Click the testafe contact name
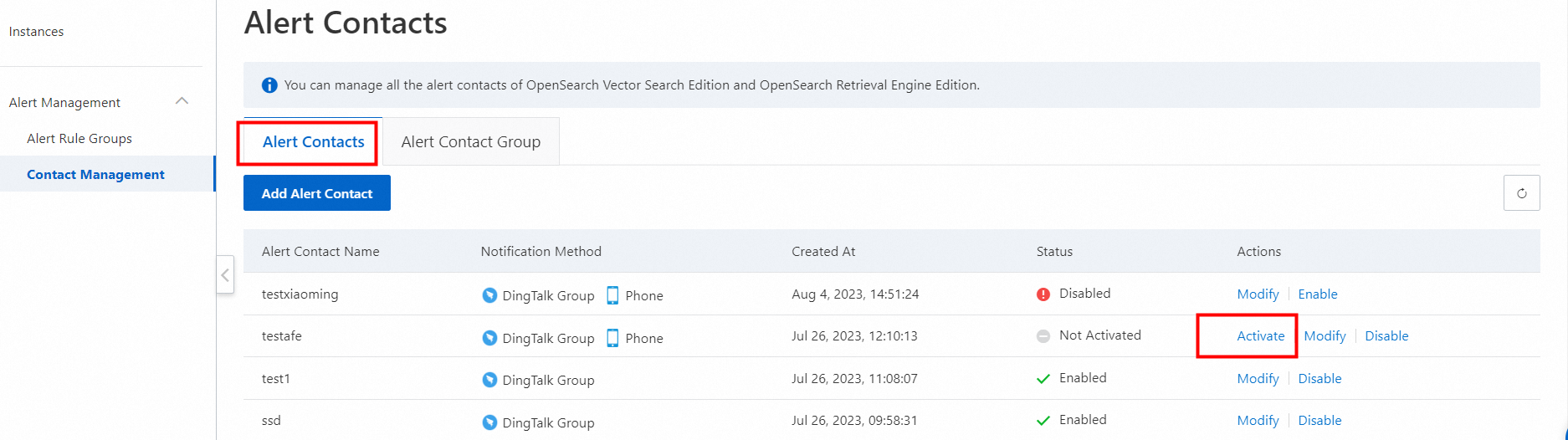Image resolution: width=1568 pixels, height=440 pixels. (x=282, y=336)
